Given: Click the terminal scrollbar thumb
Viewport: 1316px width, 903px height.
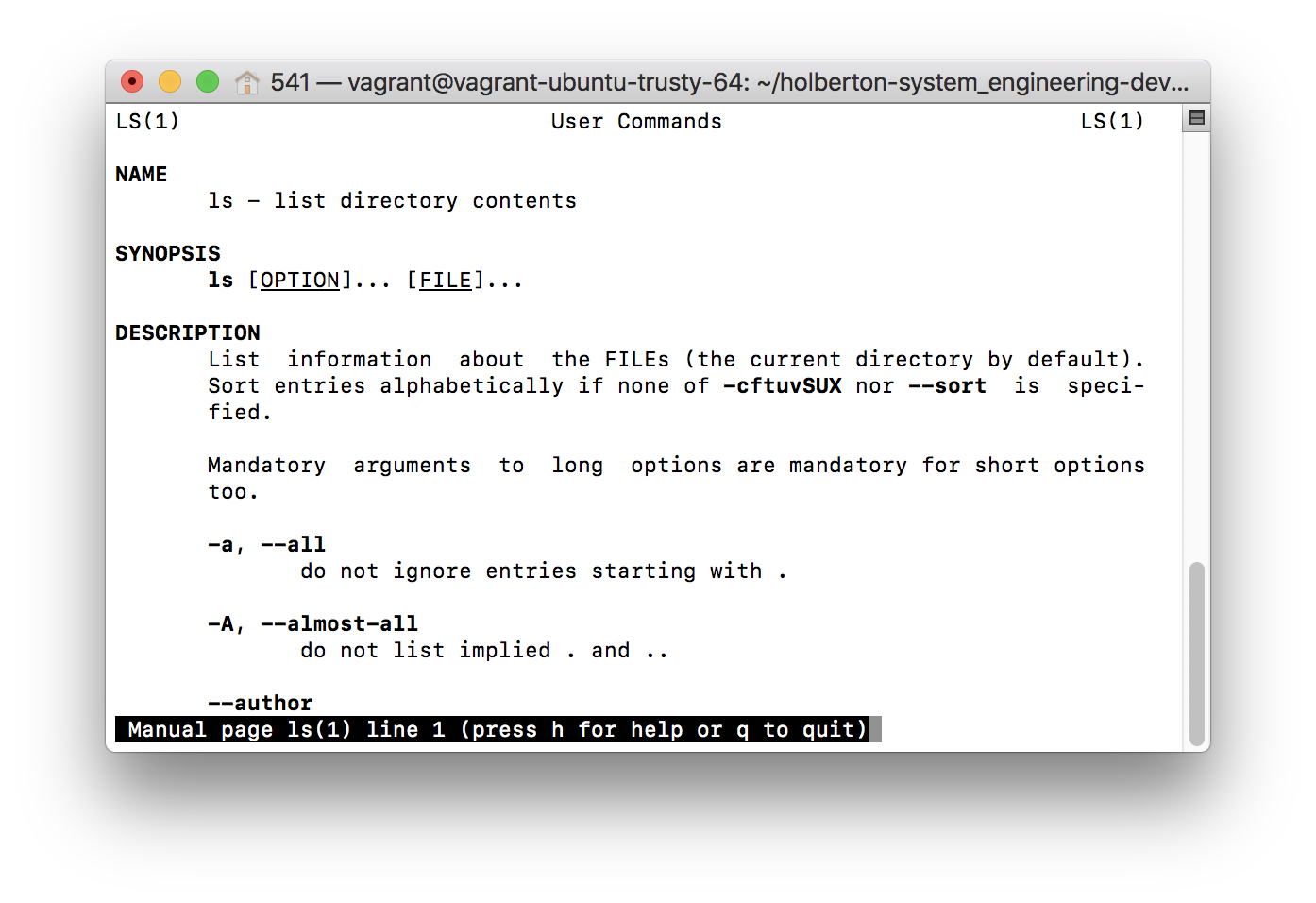Looking at the screenshot, I should (x=1196, y=654).
